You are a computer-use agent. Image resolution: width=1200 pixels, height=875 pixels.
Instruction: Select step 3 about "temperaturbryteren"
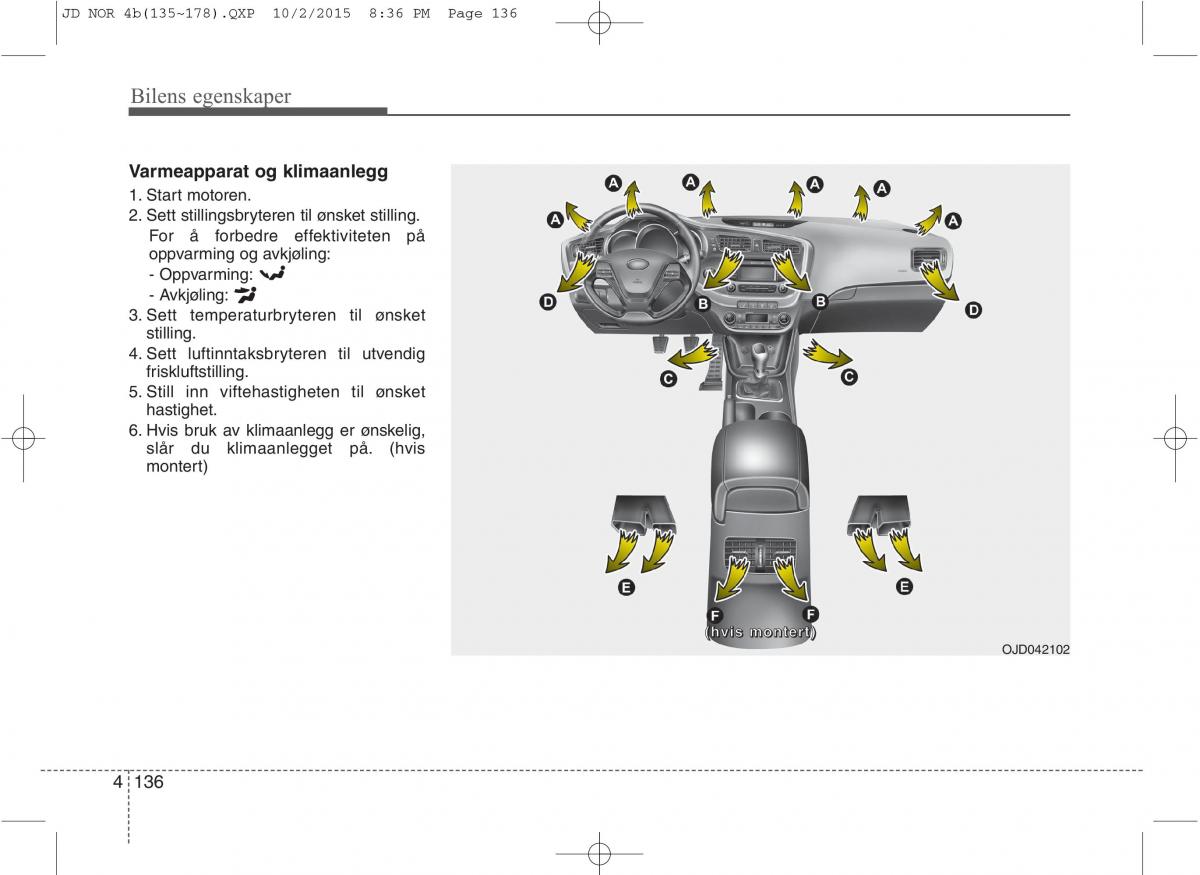277,324
